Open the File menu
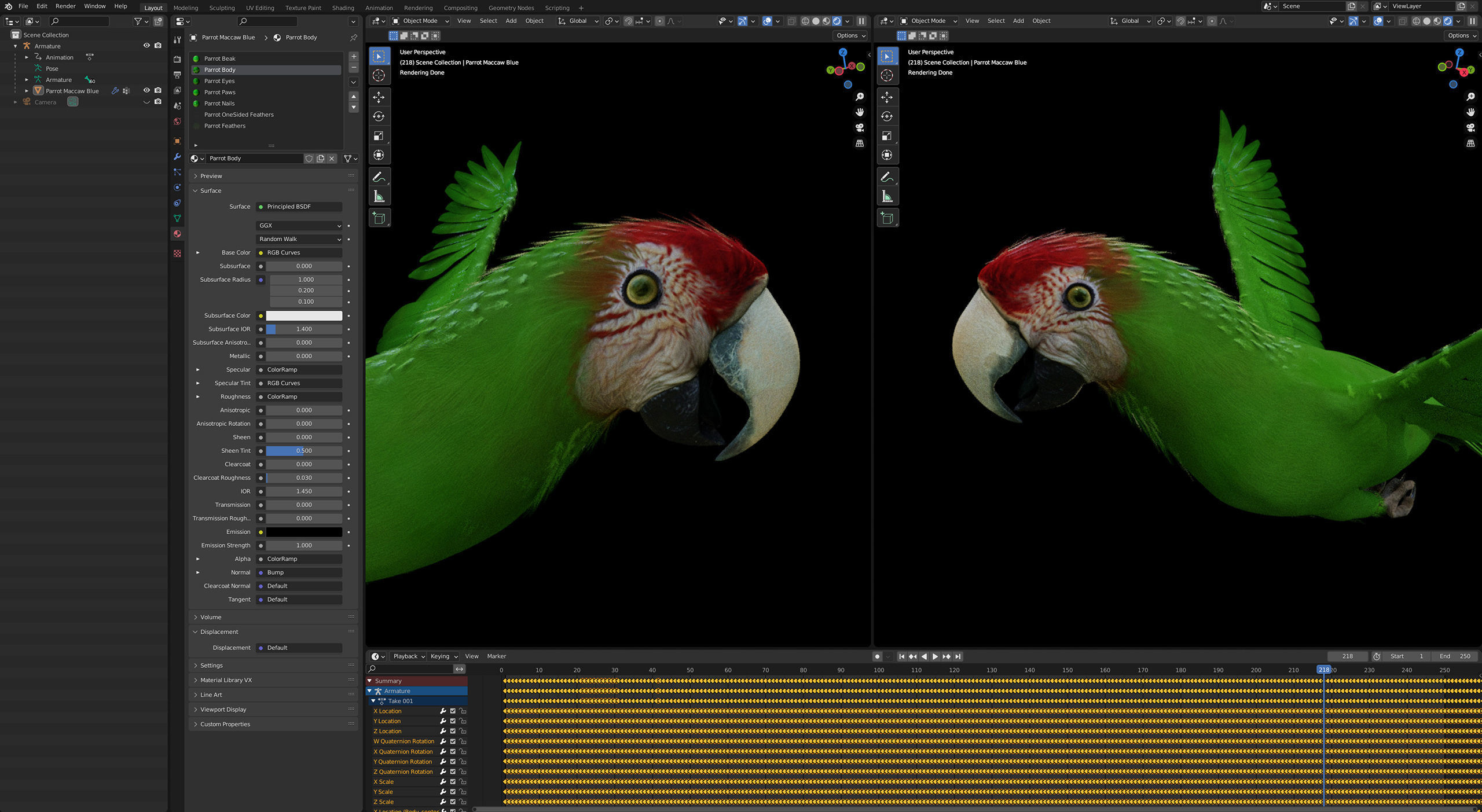This screenshot has width=1482, height=812. coord(23,6)
